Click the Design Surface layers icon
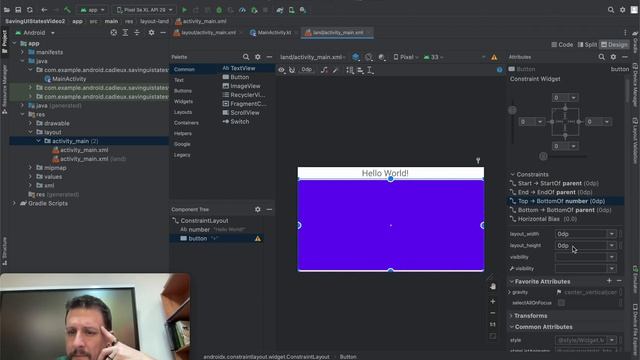The image size is (640, 360). [x=356, y=57]
